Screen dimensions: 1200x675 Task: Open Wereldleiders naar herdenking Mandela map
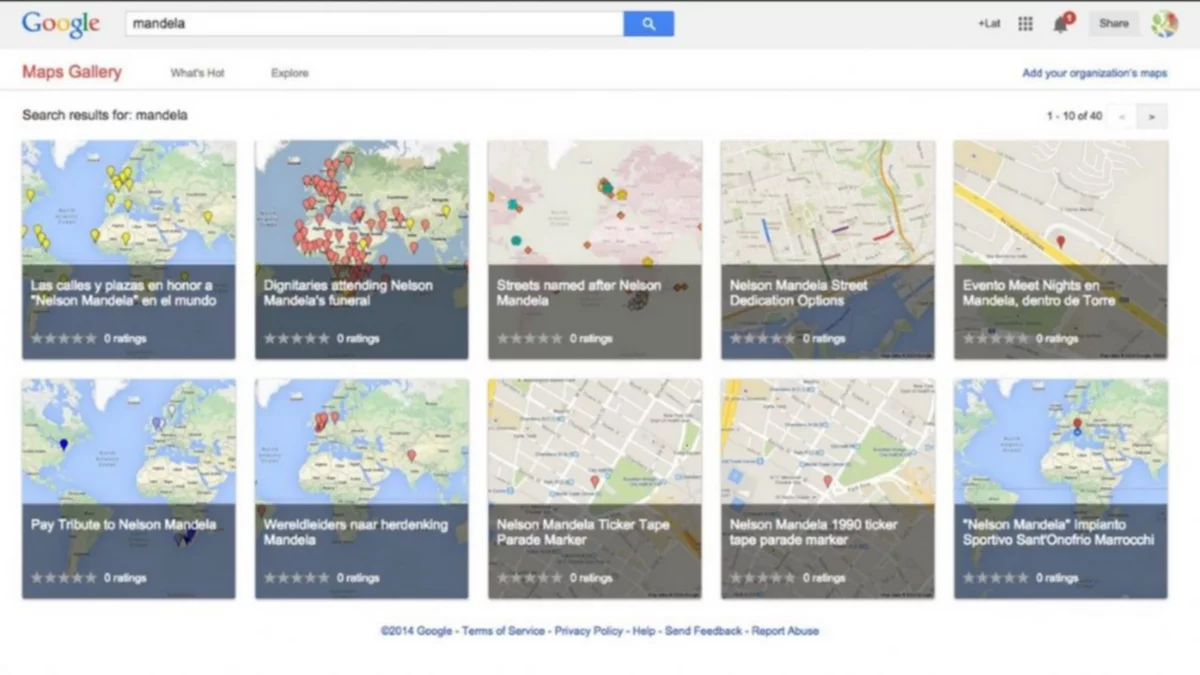click(x=361, y=489)
